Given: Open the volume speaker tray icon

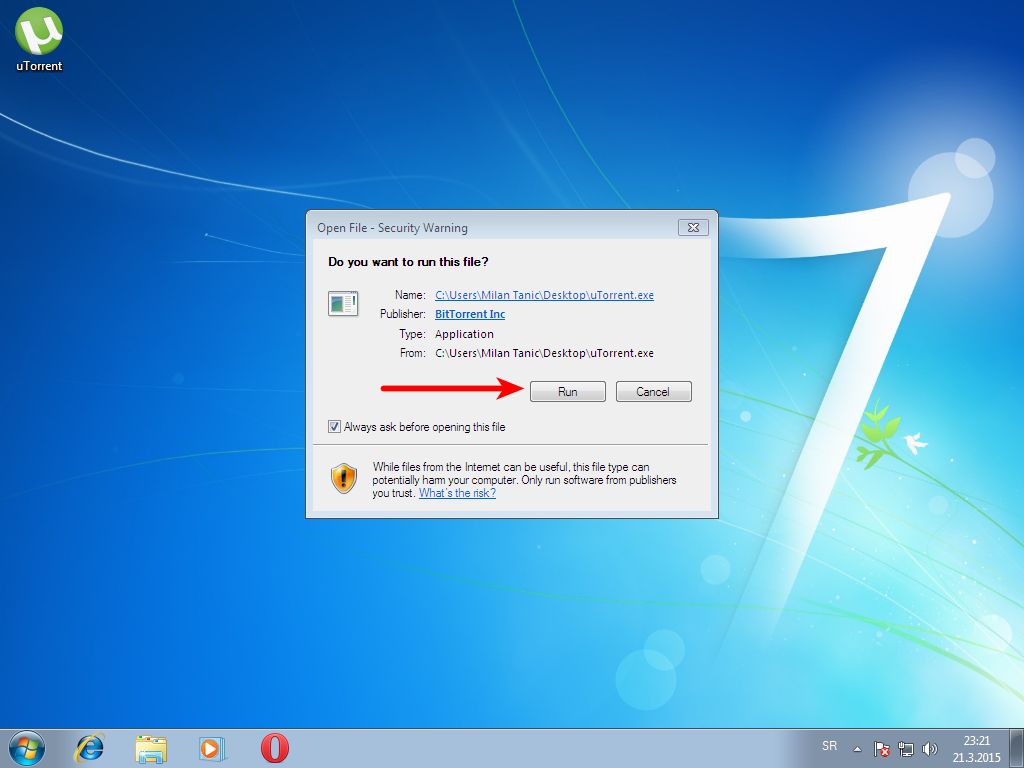Looking at the screenshot, I should click(x=929, y=749).
